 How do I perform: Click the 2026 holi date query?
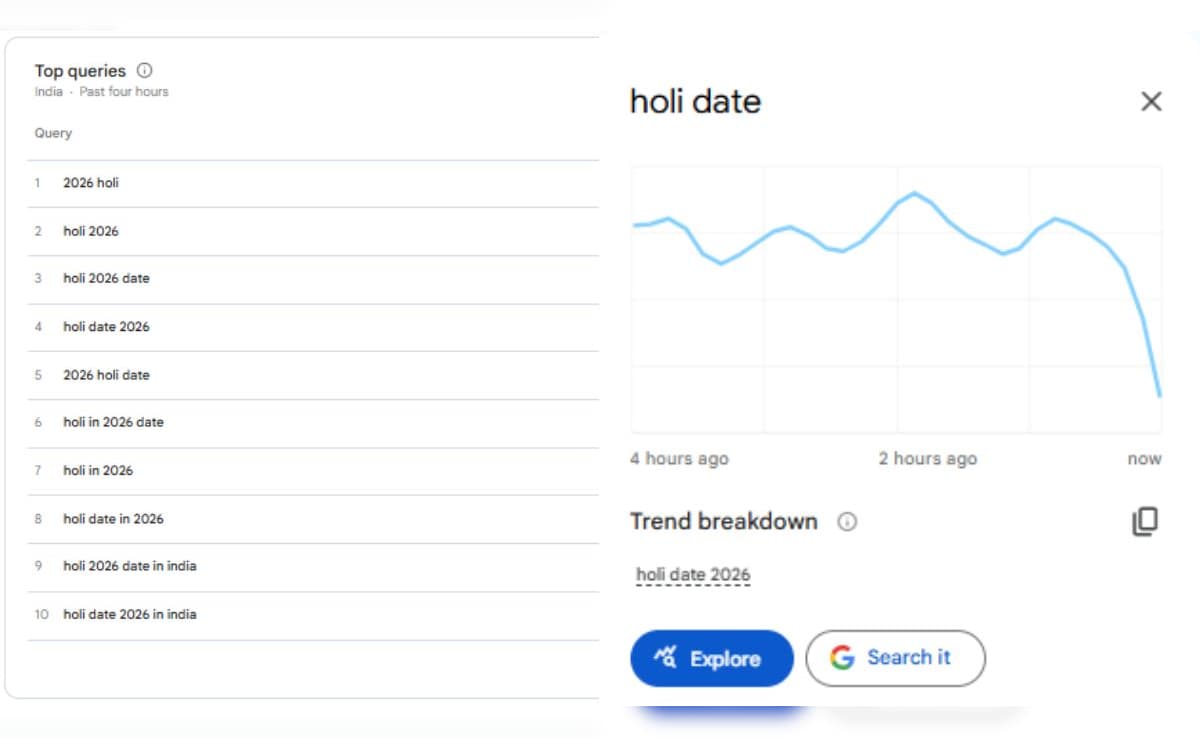(106, 375)
